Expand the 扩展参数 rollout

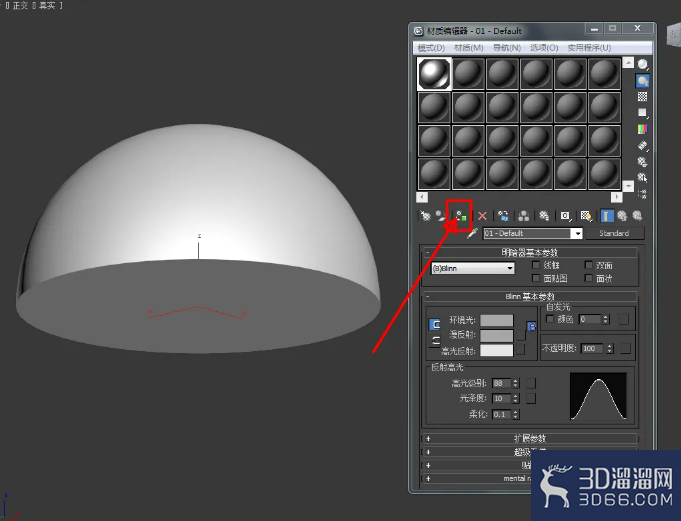click(529, 439)
